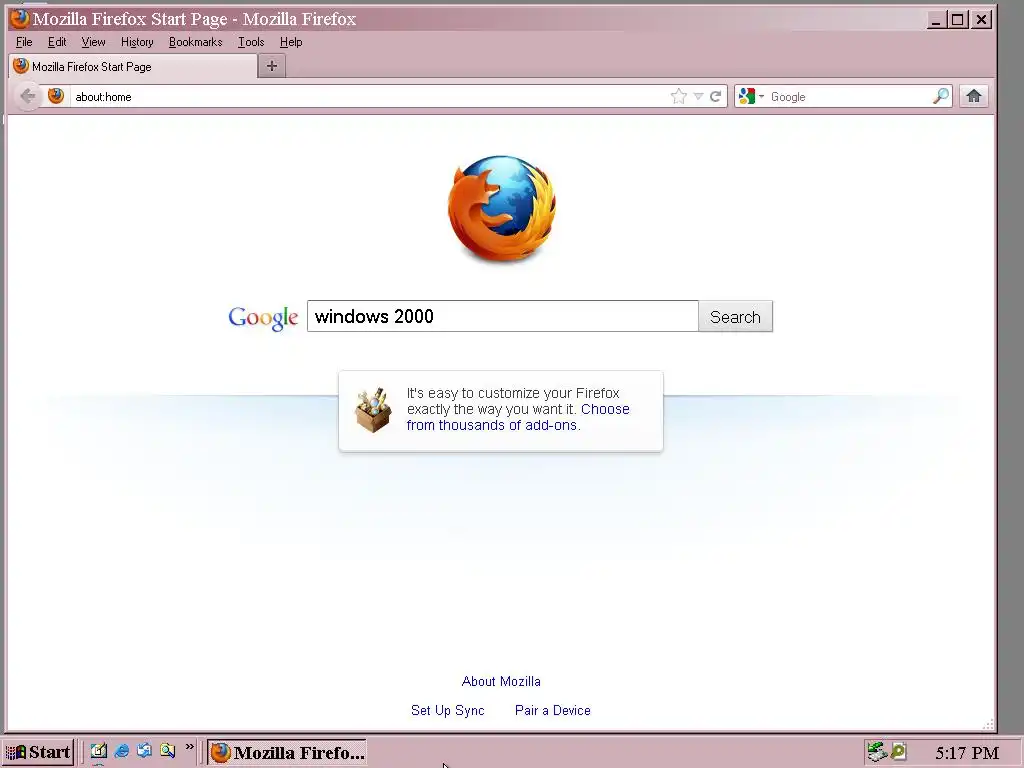The height and width of the screenshot is (768, 1024).
Task: Open the Windows Start menu
Action: coord(39,752)
